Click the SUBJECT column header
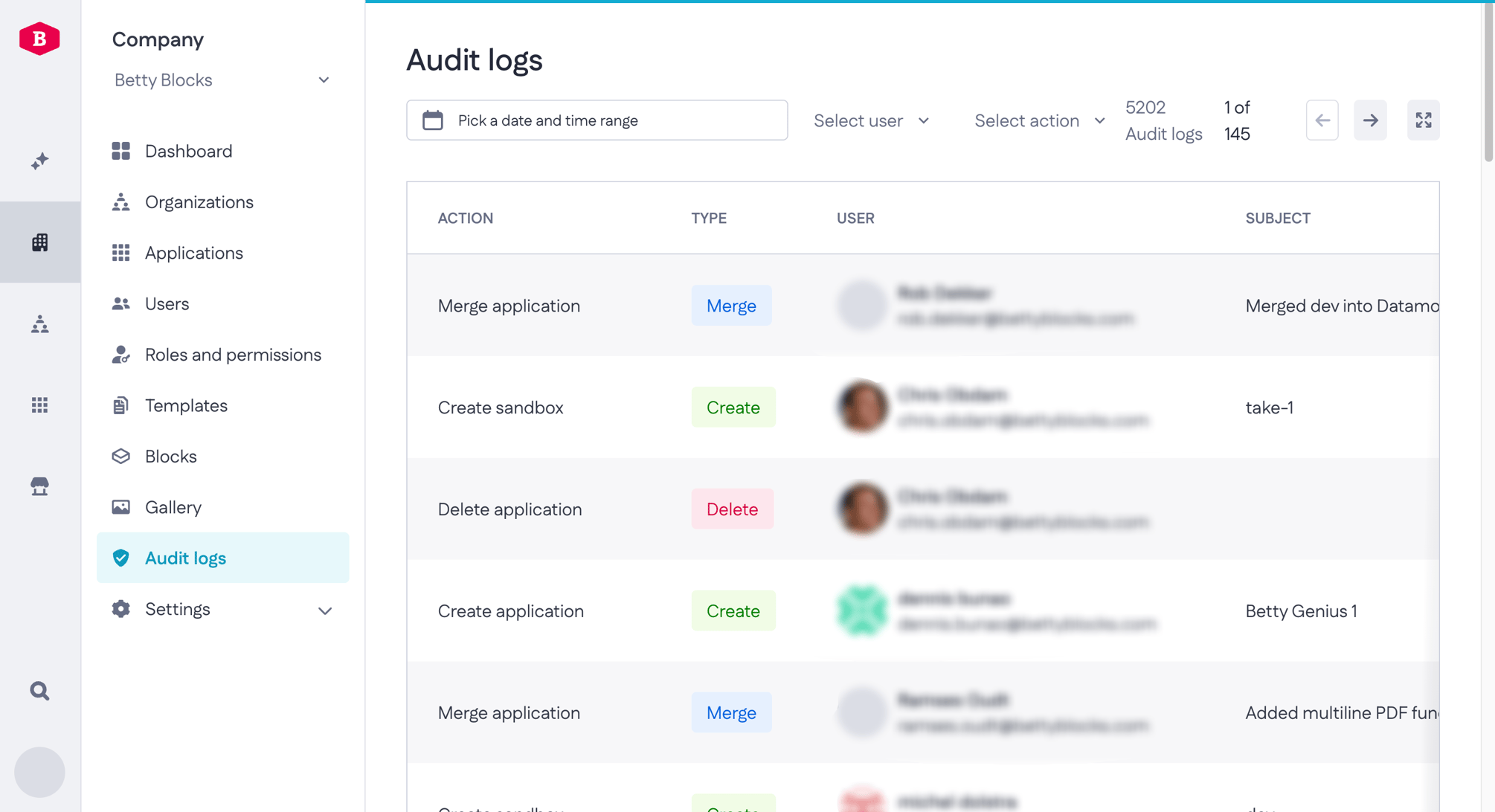The width and height of the screenshot is (1495, 812). (1278, 218)
